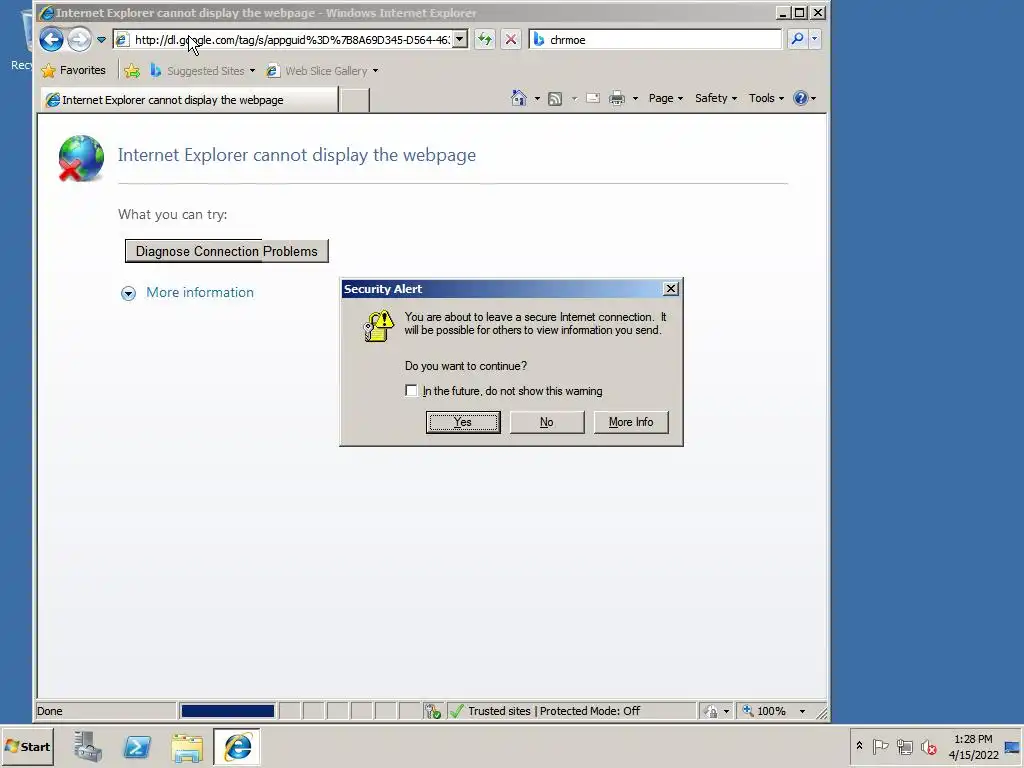Click the More information link text
The width and height of the screenshot is (1024, 768).
coord(200,293)
